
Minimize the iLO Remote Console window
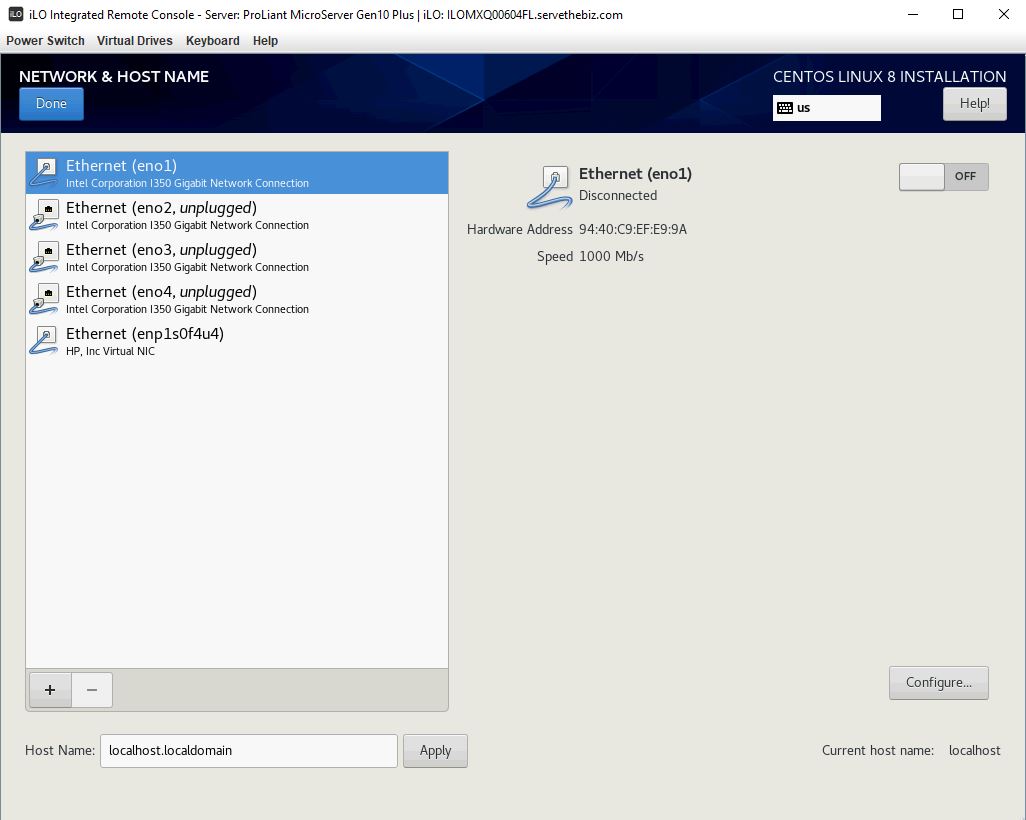click(x=913, y=14)
